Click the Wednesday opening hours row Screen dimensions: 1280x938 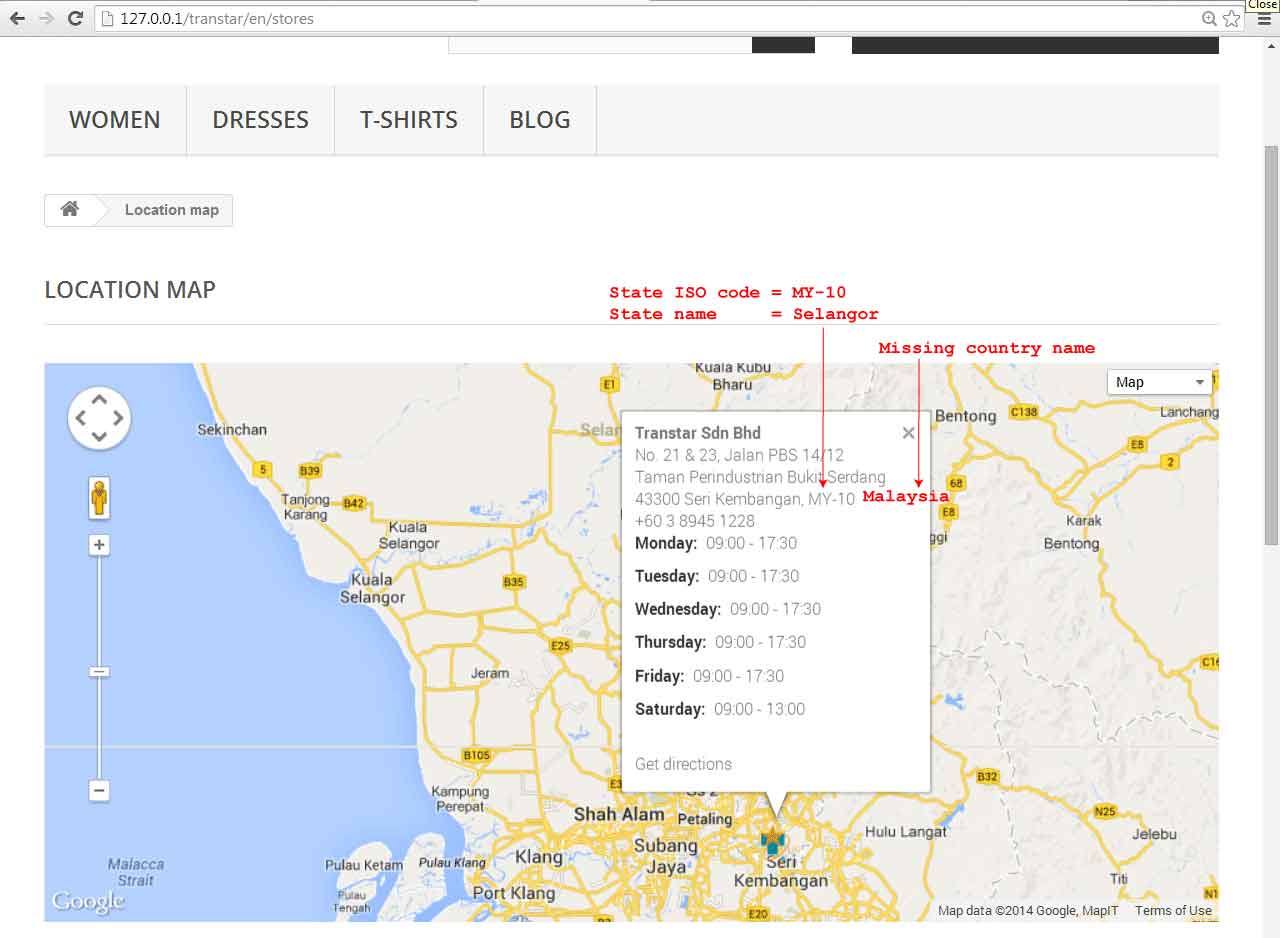point(728,609)
